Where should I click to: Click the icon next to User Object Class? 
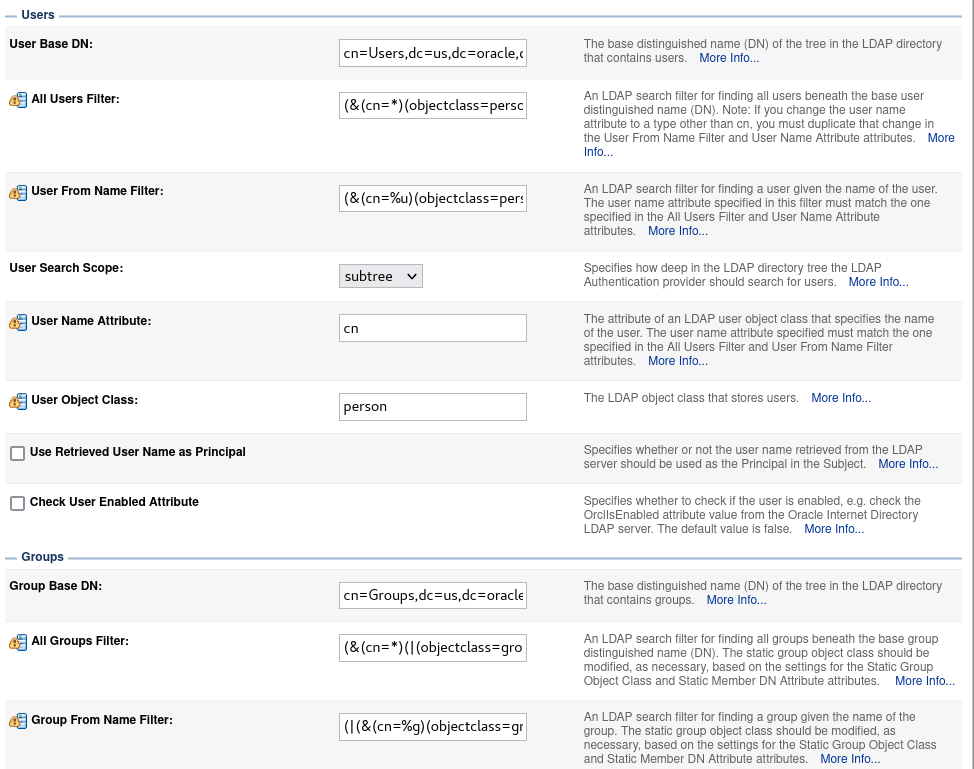(18, 401)
